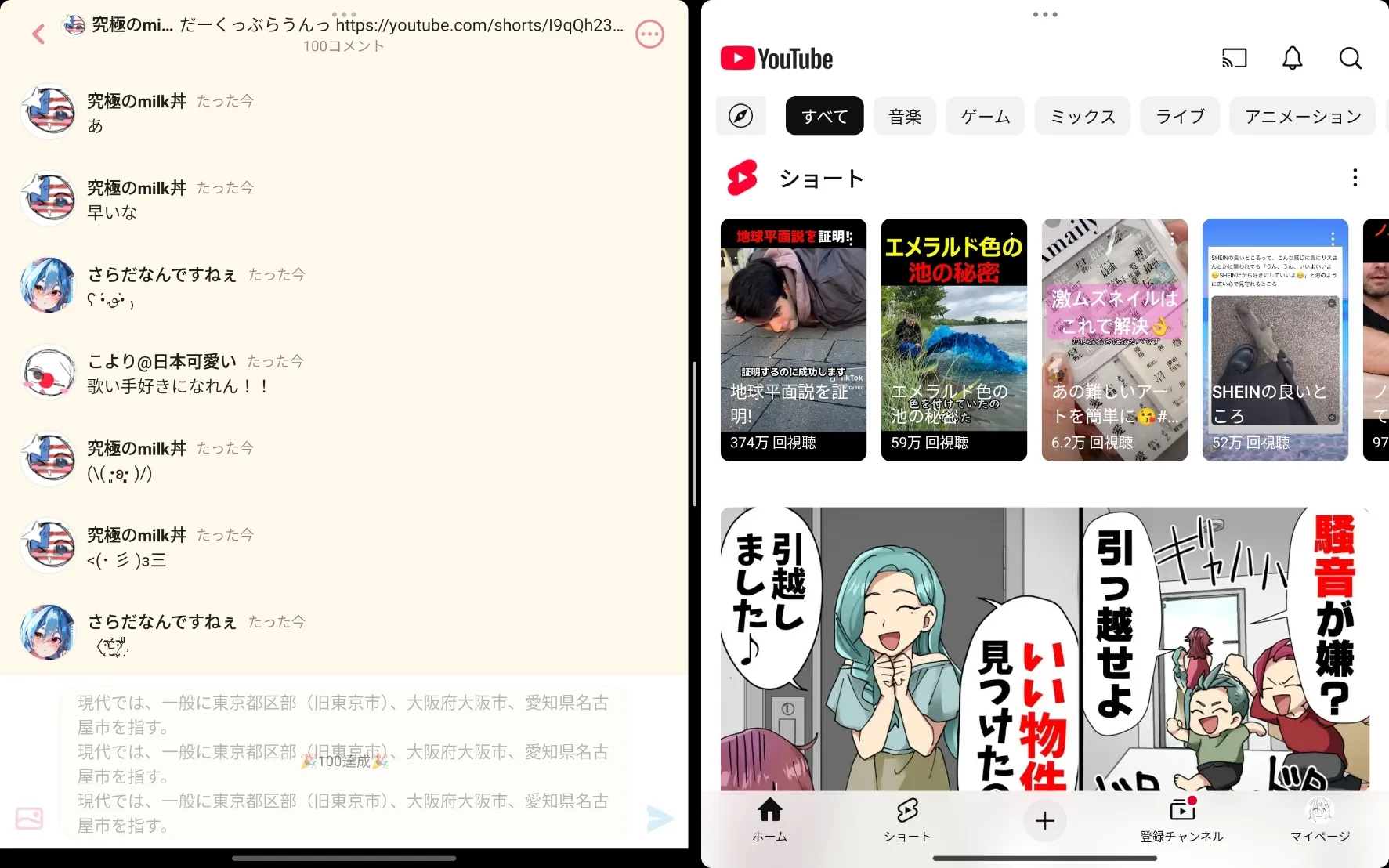Tap the window handle dots above chat

[344, 14]
